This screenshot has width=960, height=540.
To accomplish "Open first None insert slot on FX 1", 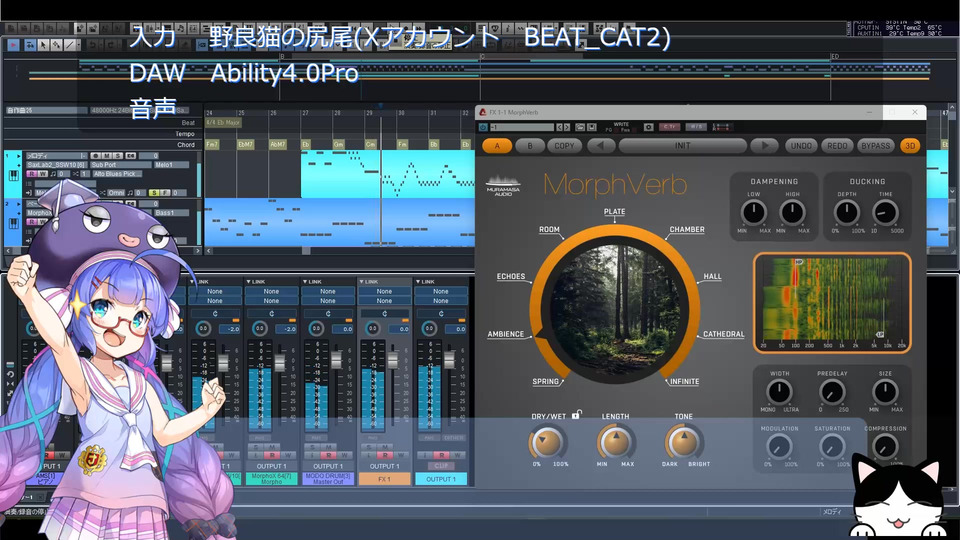I will [x=384, y=291].
